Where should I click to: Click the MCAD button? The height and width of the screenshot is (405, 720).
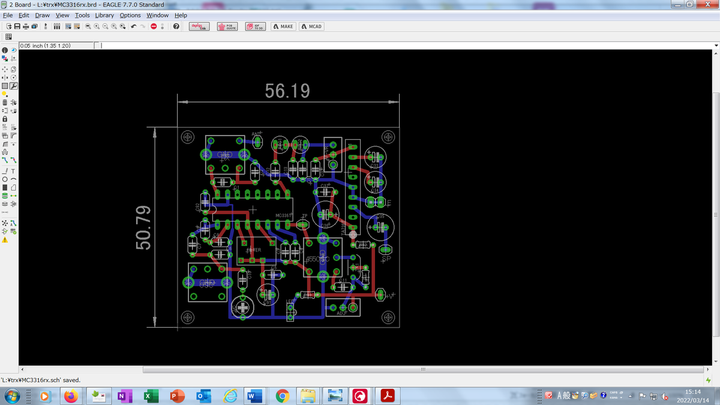[312, 27]
